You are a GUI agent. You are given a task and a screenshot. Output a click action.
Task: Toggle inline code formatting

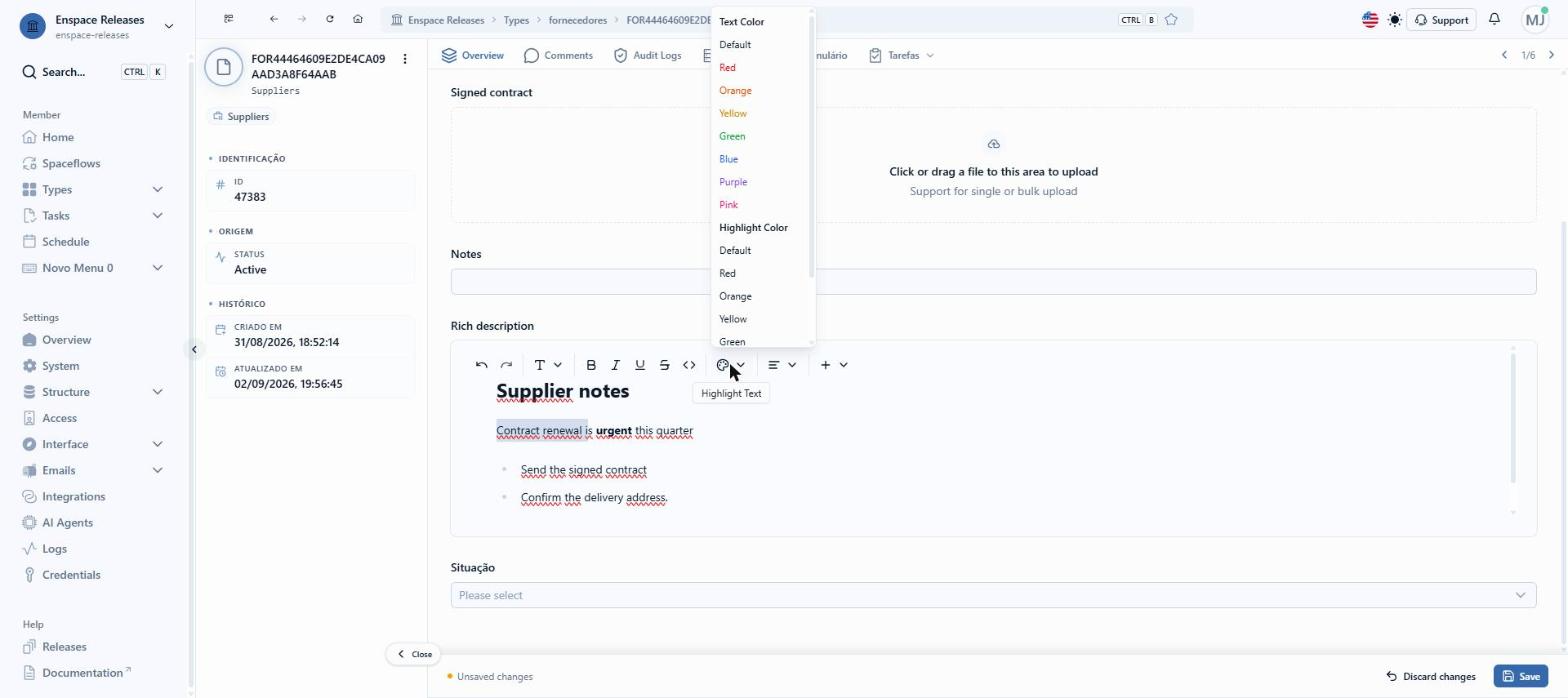(689, 365)
